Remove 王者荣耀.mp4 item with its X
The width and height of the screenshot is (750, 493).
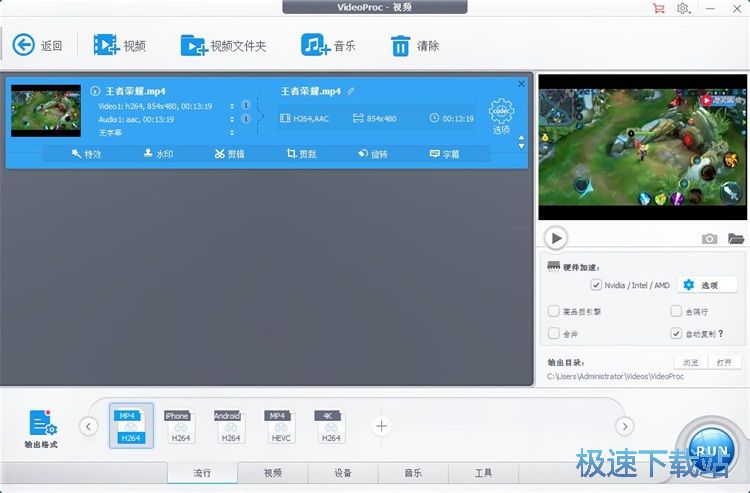pyautogui.click(x=521, y=84)
